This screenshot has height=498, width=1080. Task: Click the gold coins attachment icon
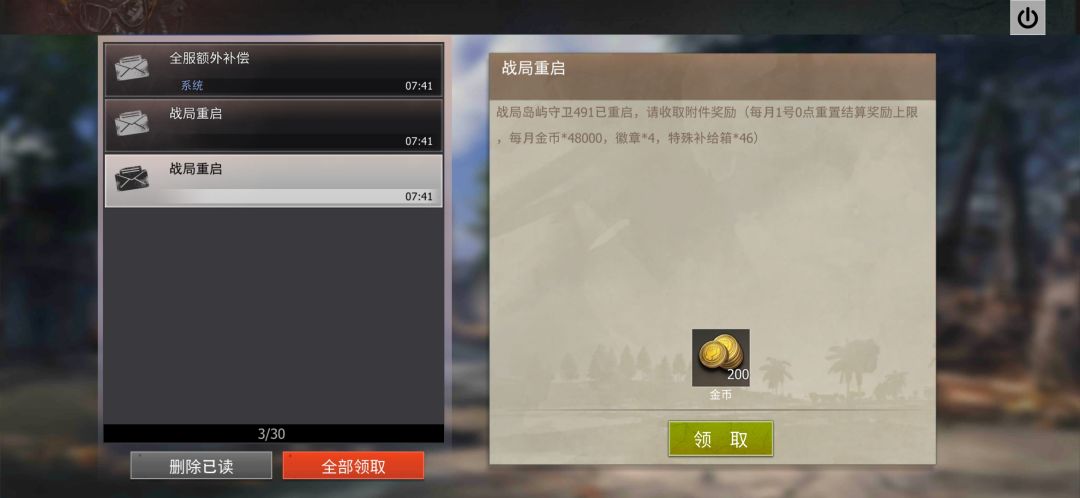720,357
